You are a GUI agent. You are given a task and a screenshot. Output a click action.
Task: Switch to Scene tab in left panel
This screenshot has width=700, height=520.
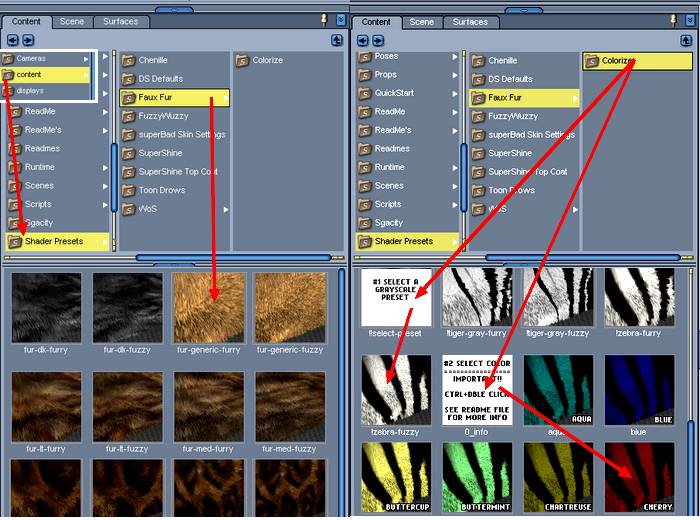(x=72, y=21)
